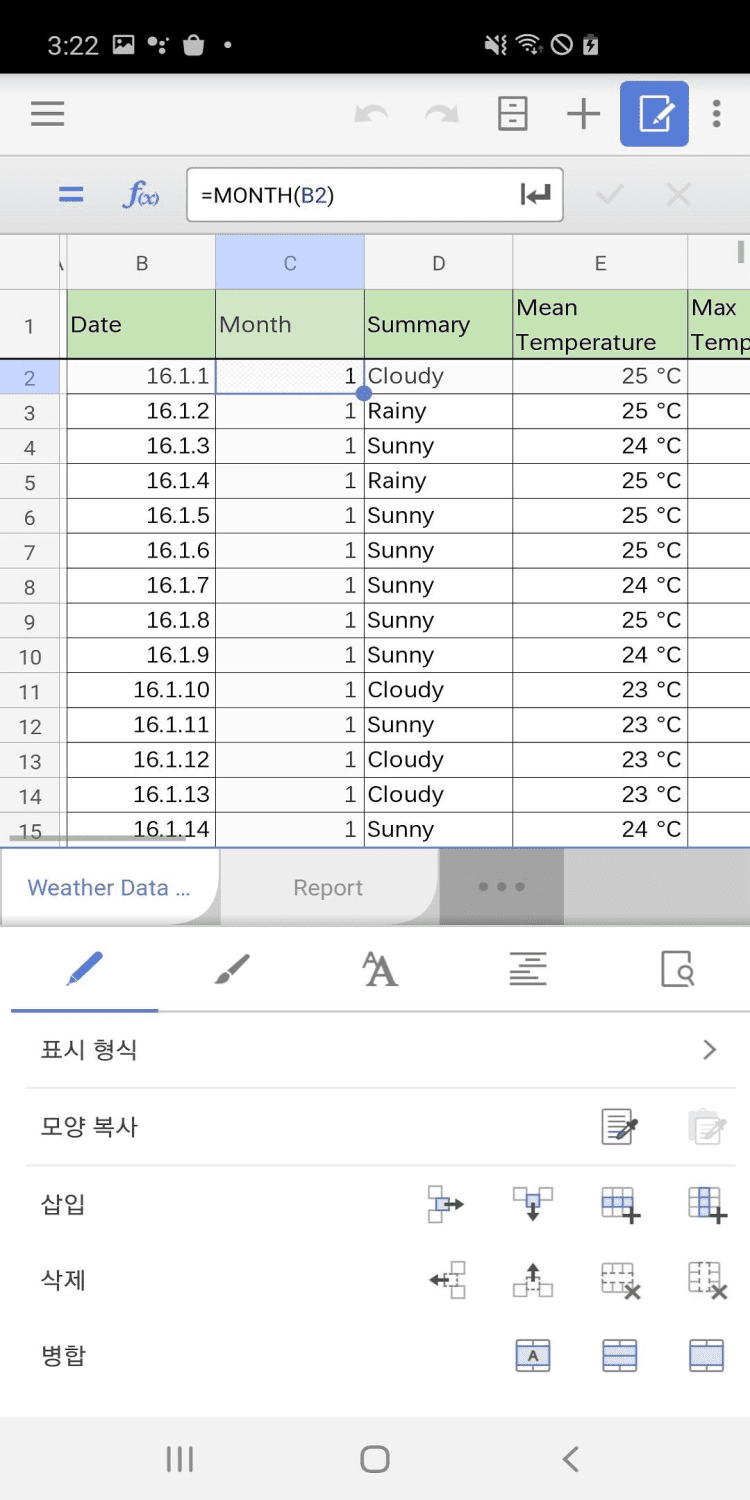Open the font formatting tab
750x1500 pixels.
coord(380,969)
